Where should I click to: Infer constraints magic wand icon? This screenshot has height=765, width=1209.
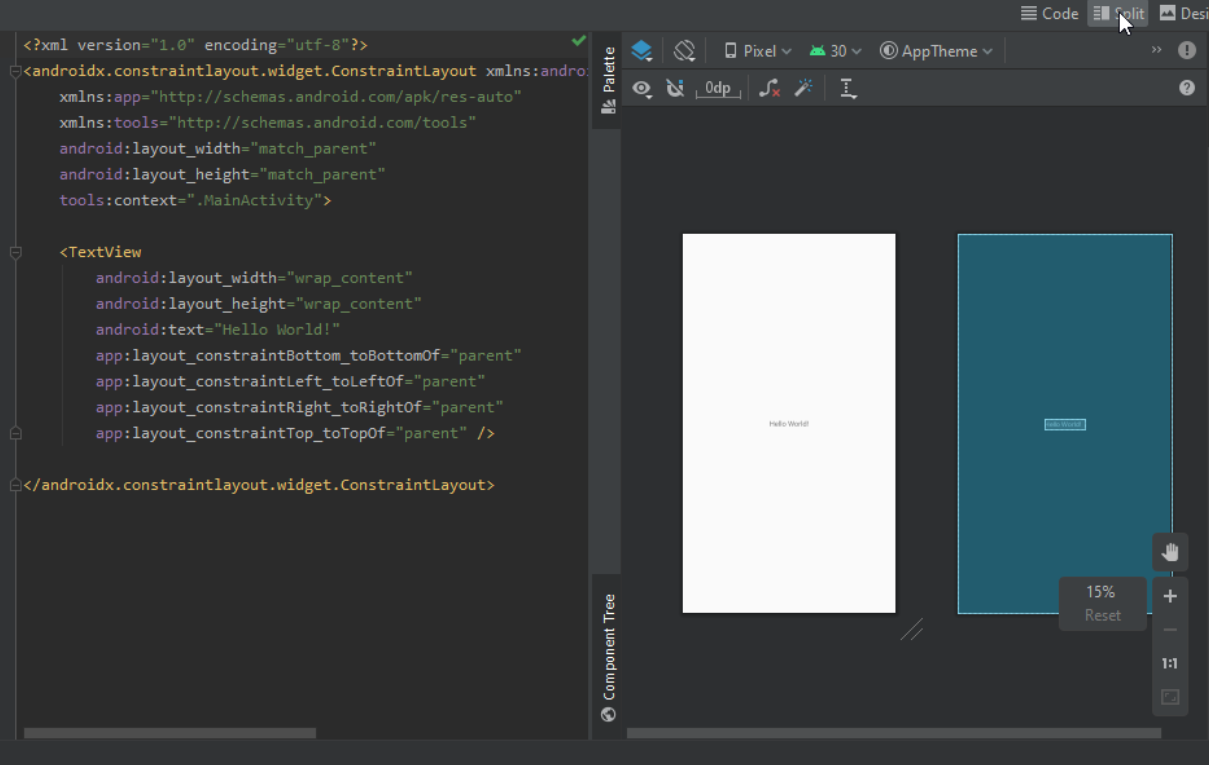click(803, 89)
